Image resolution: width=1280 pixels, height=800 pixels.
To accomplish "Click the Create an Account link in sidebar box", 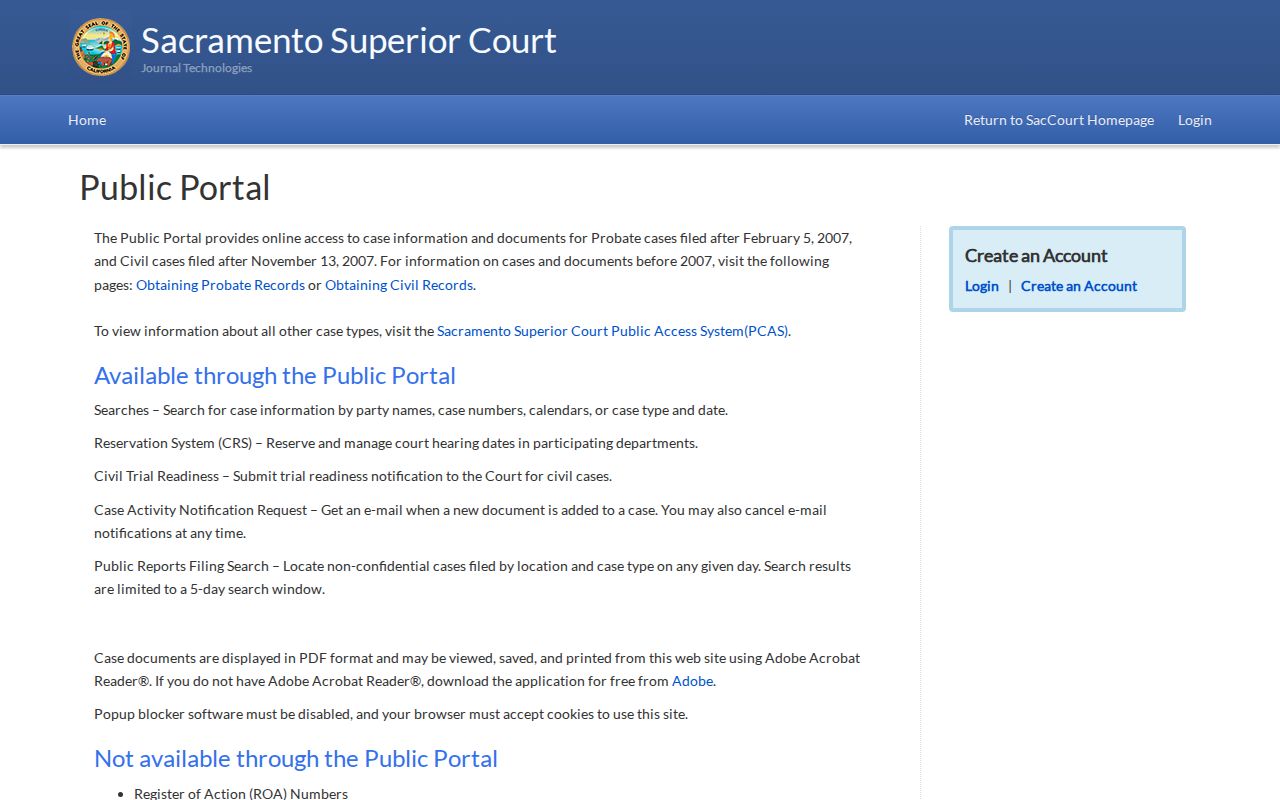I will coord(1079,286).
